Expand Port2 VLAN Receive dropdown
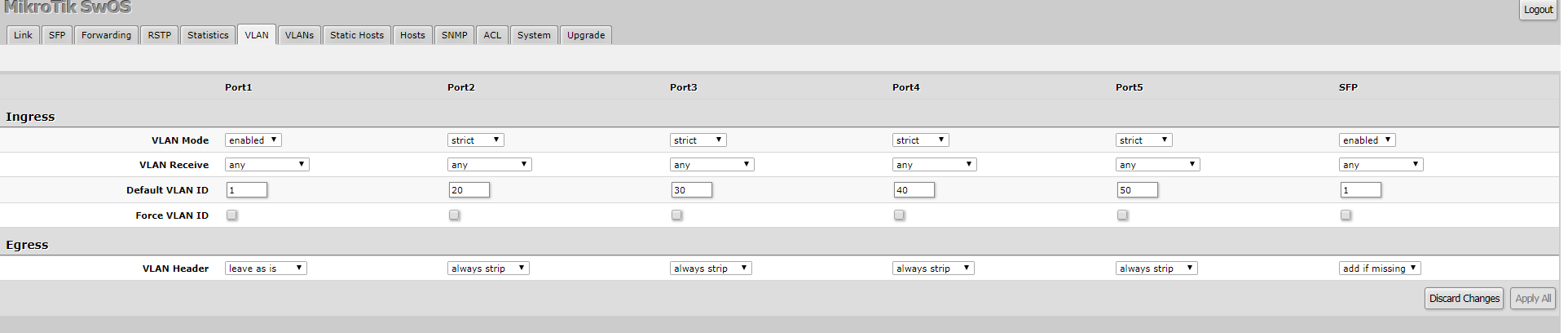 (490, 165)
